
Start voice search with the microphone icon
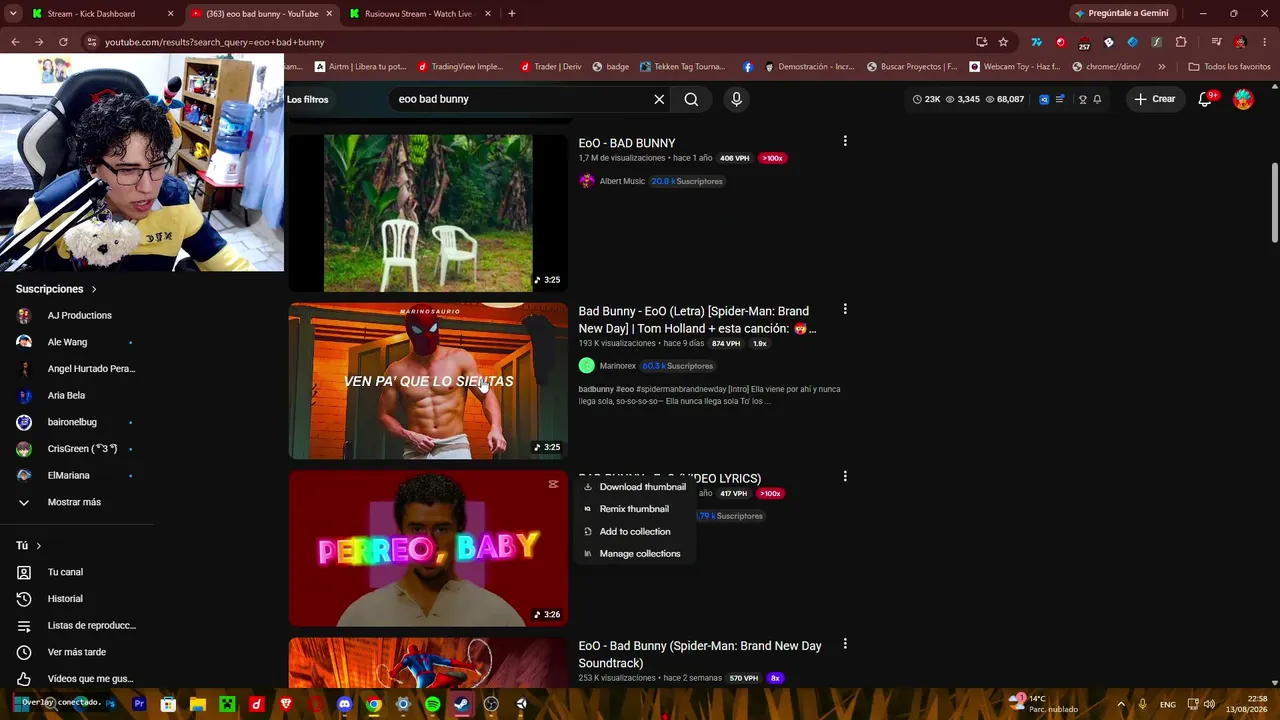click(x=736, y=99)
